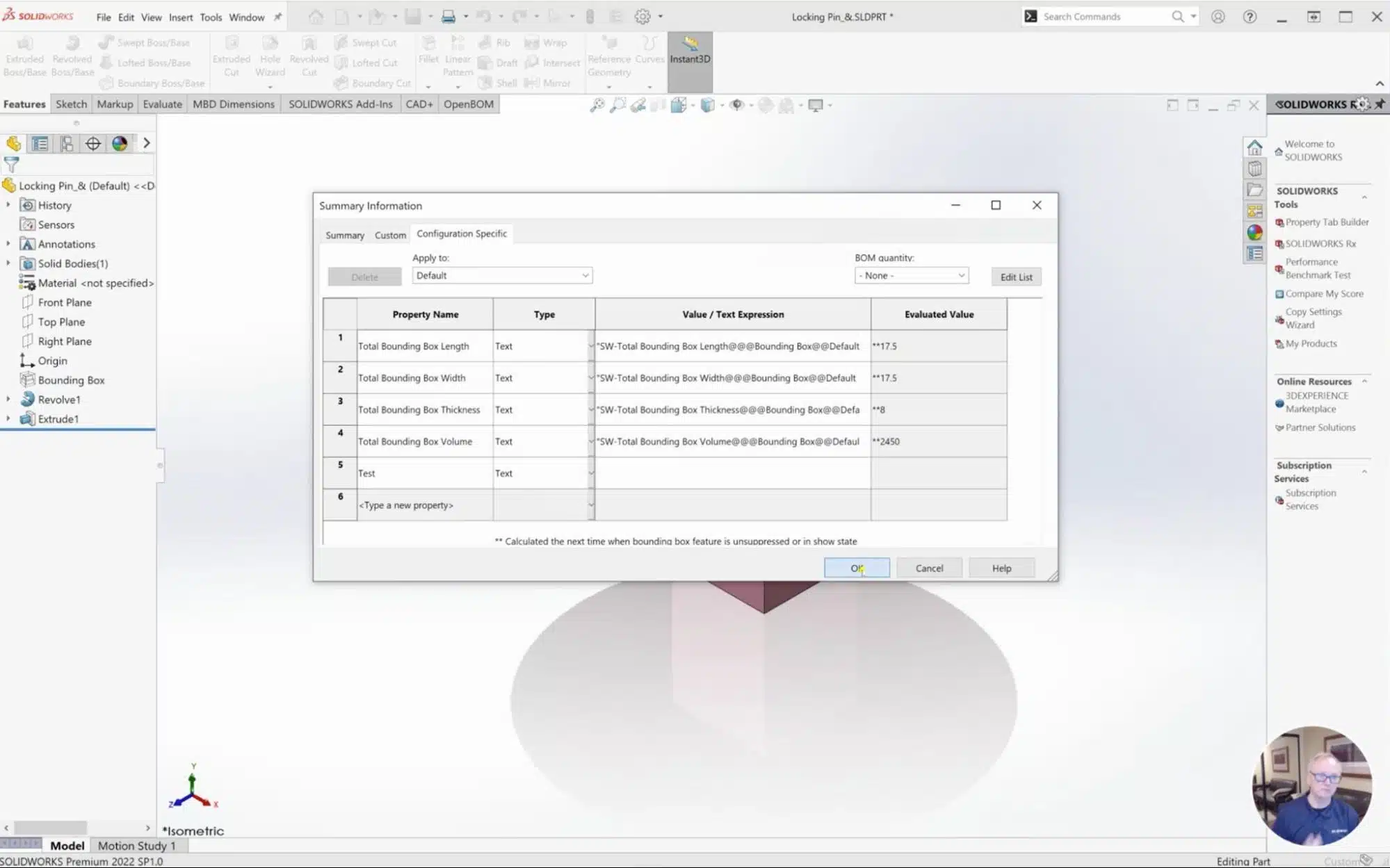Select the Revolved Boss/Base tool
Screen dimensions: 1390x868
tap(72, 56)
